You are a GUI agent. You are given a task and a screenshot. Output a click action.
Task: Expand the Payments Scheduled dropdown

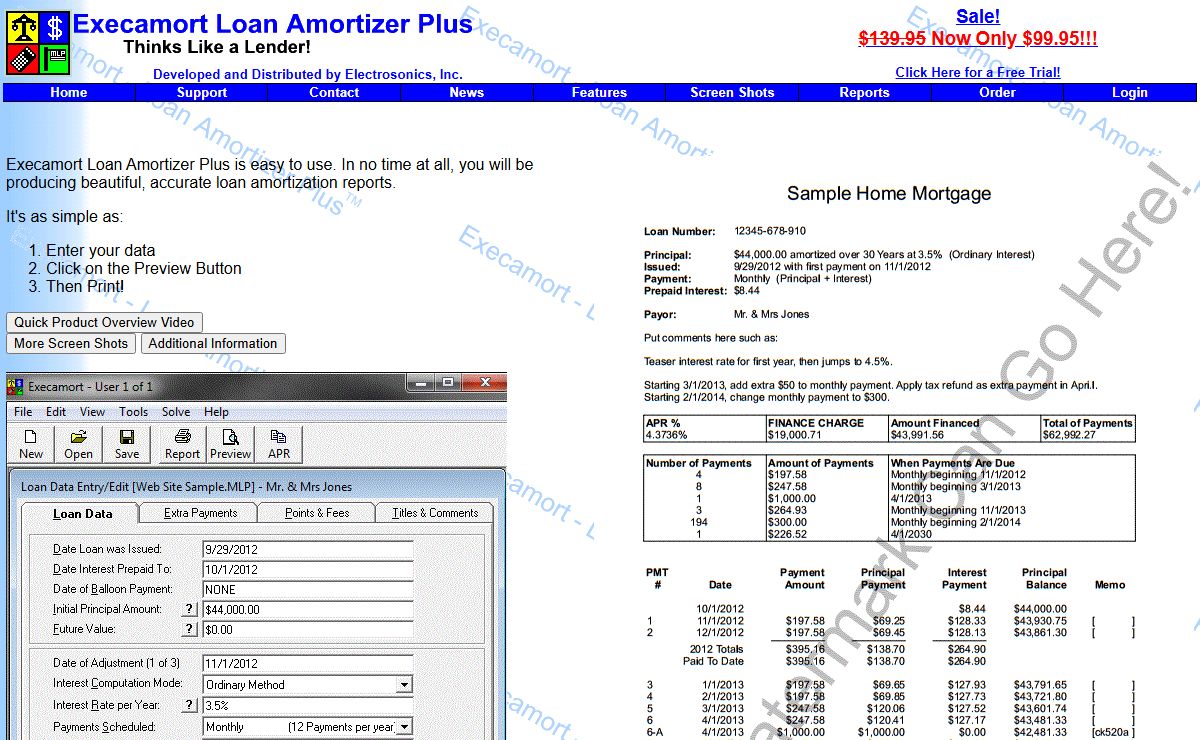pos(404,727)
